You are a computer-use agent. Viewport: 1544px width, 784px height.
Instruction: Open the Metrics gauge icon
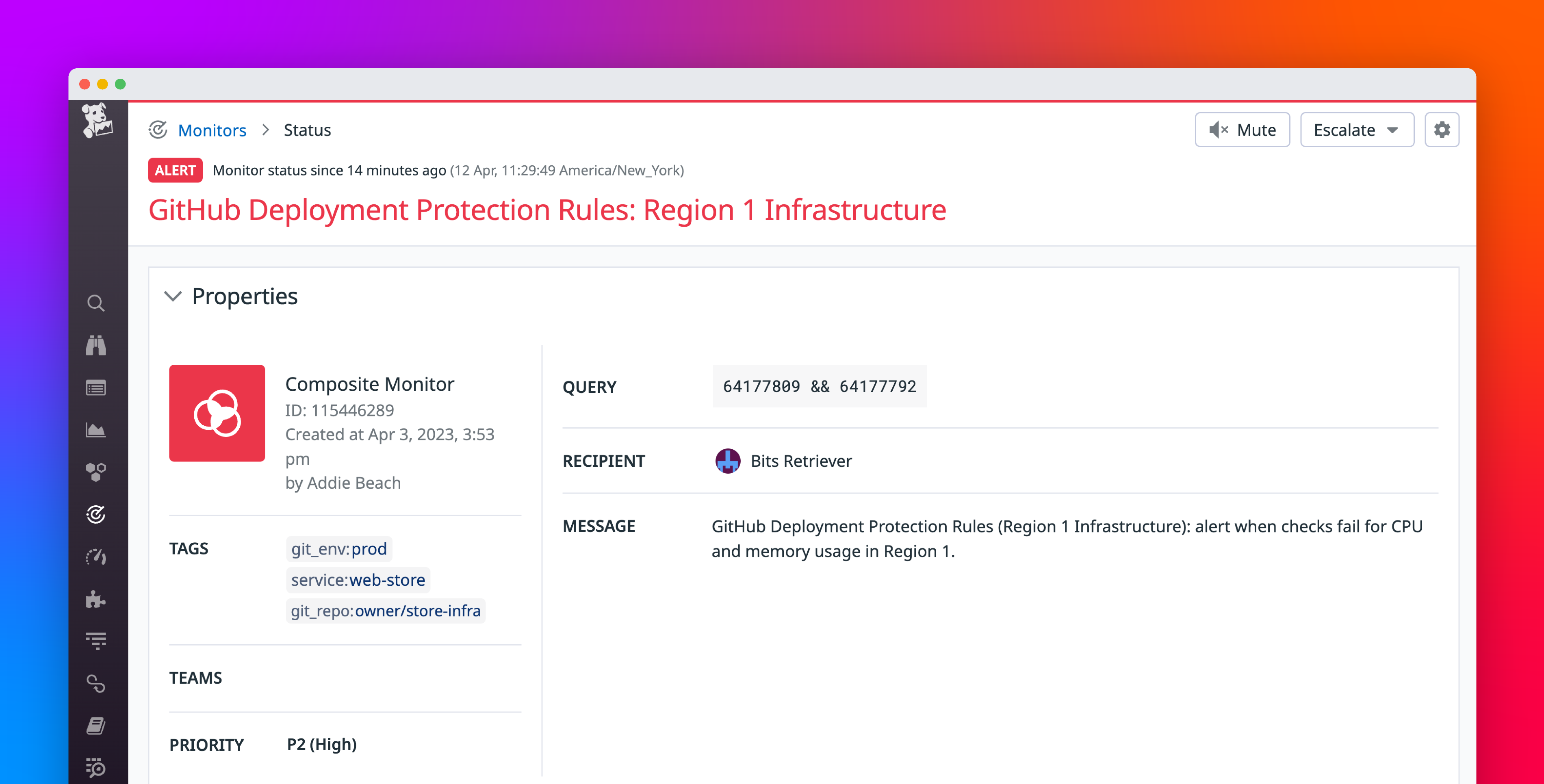96,556
